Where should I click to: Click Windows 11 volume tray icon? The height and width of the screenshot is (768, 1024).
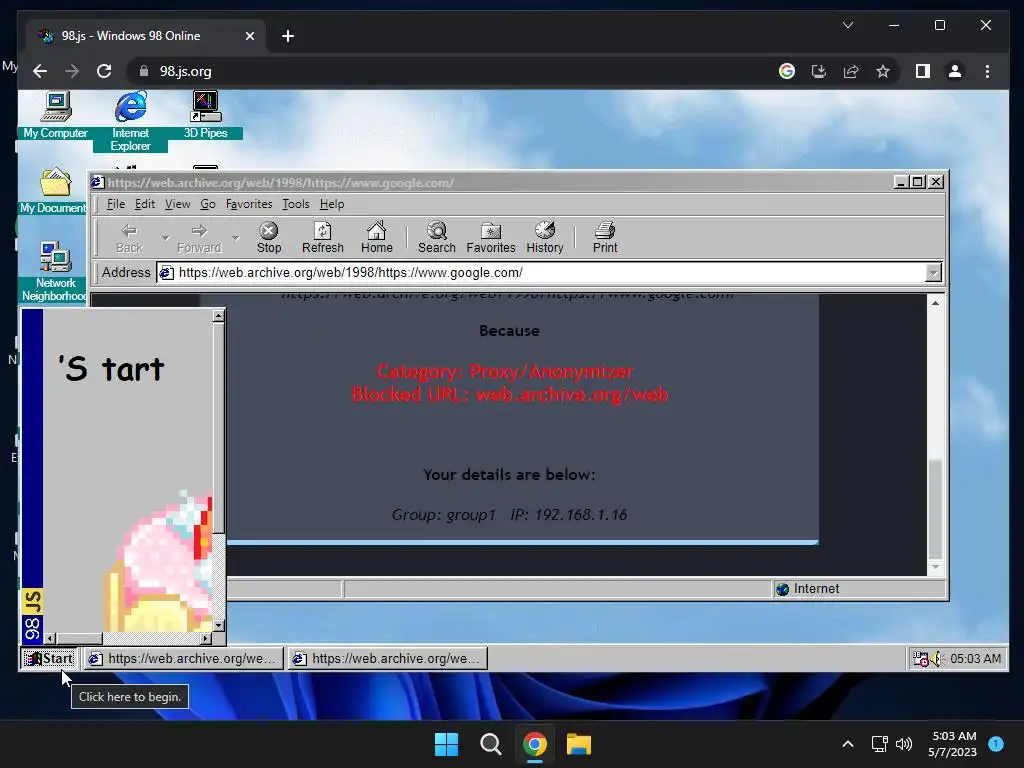click(x=904, y=744)
